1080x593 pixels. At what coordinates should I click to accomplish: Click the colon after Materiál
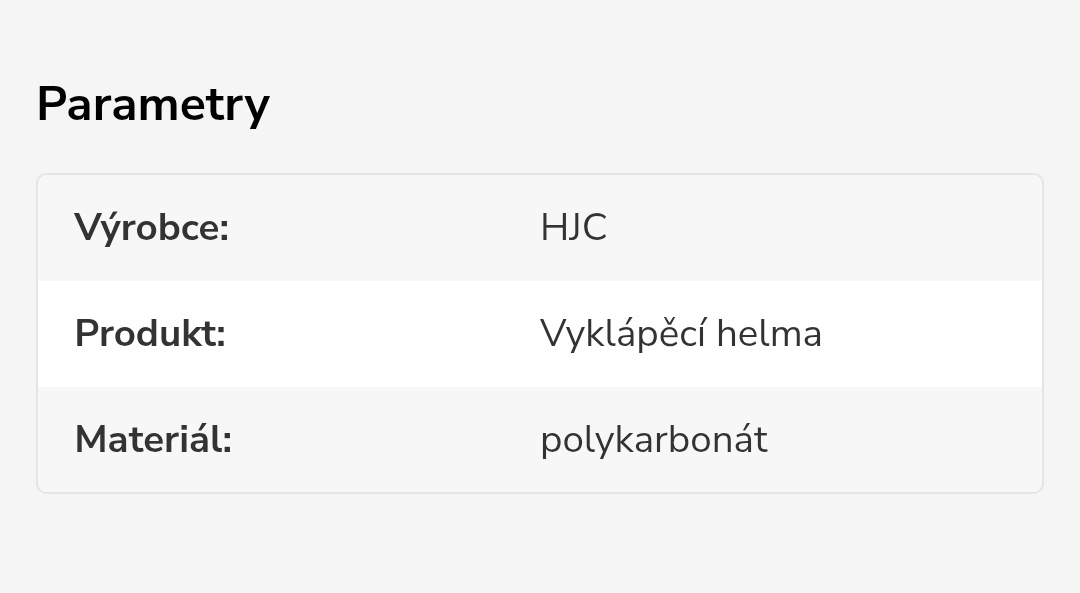tap(227, 443)
